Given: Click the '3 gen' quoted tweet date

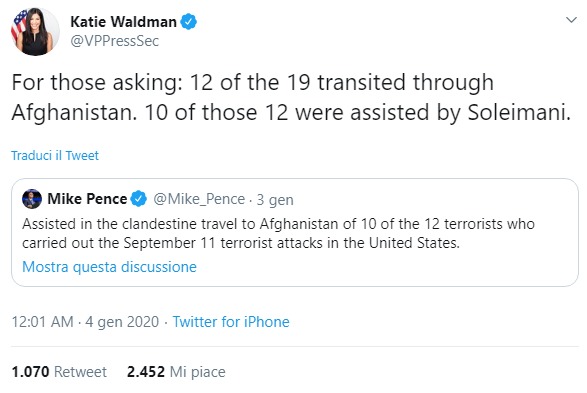Looking at the screenshot, I should 275,200.
